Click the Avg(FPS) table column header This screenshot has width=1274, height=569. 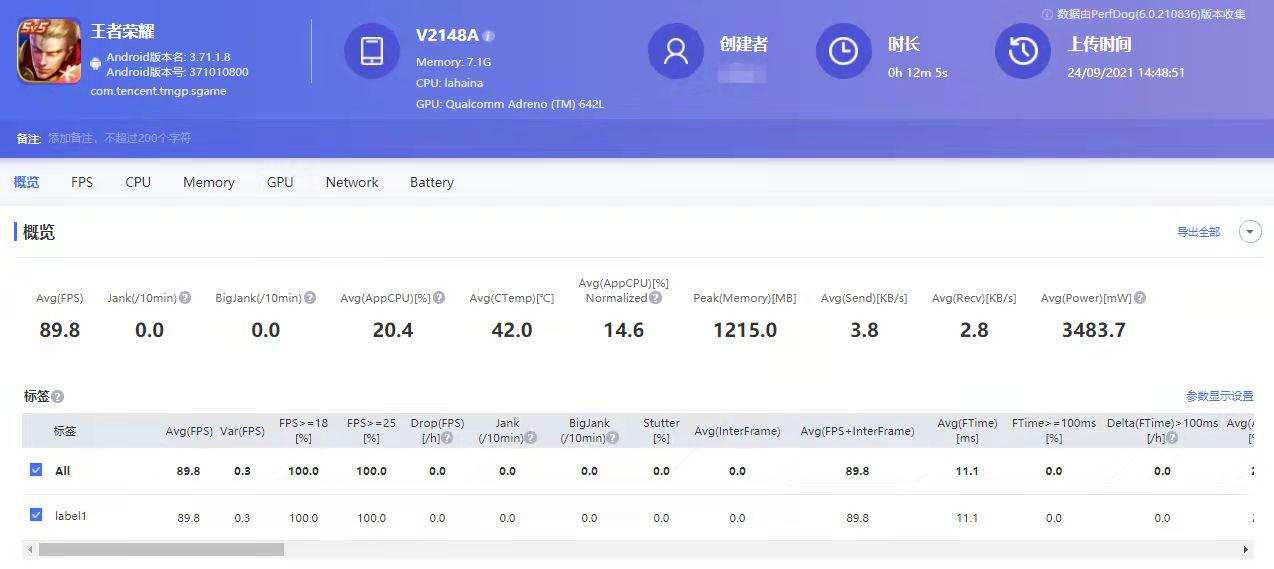coord(189,431)
